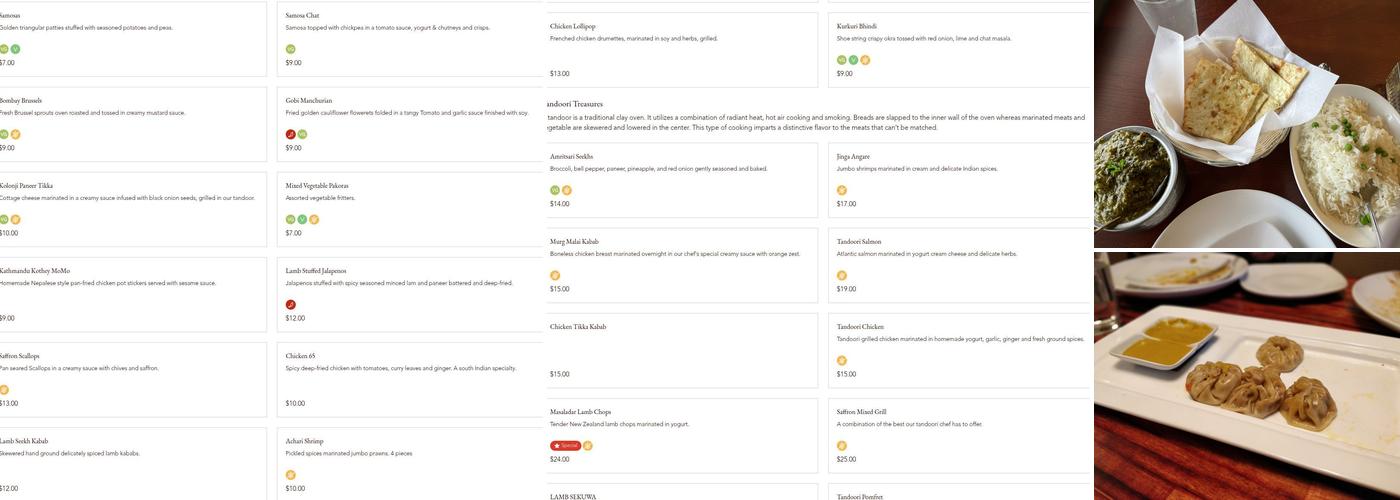Click the $25.00 price of Saffron Mixed Grill
The height and width of the screenshot is (500, 1400).
pyautogui.click(x=846, y=460)
